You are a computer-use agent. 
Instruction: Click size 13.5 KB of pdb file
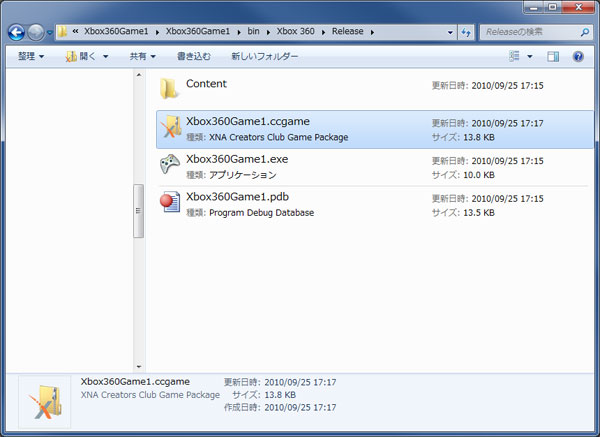click(479, 213)
